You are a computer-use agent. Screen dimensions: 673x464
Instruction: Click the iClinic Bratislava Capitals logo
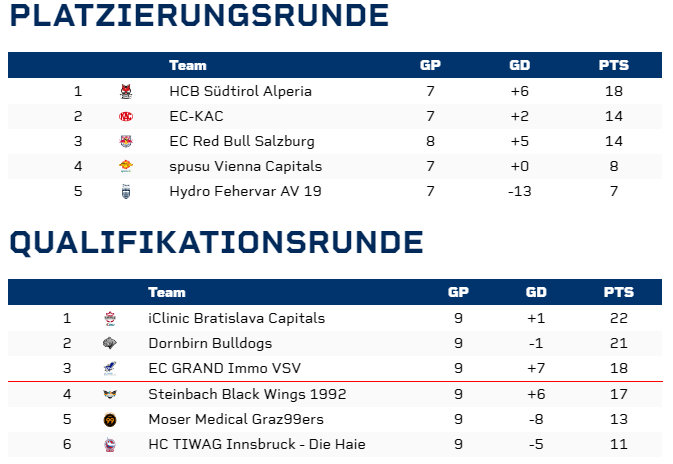(x=110, y=319)
